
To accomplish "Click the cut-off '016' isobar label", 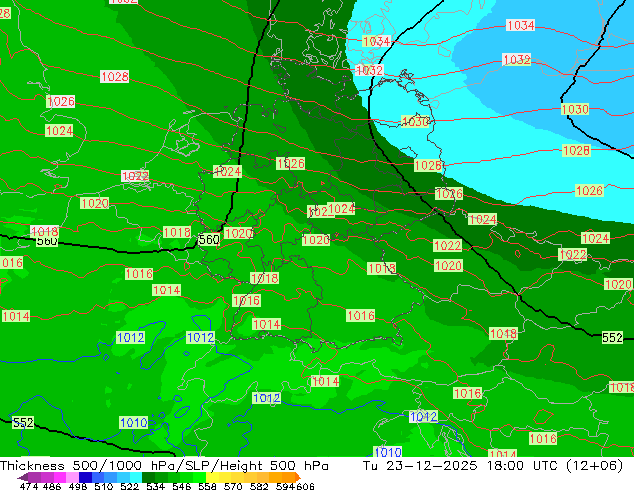I will (x=11, y=263).
